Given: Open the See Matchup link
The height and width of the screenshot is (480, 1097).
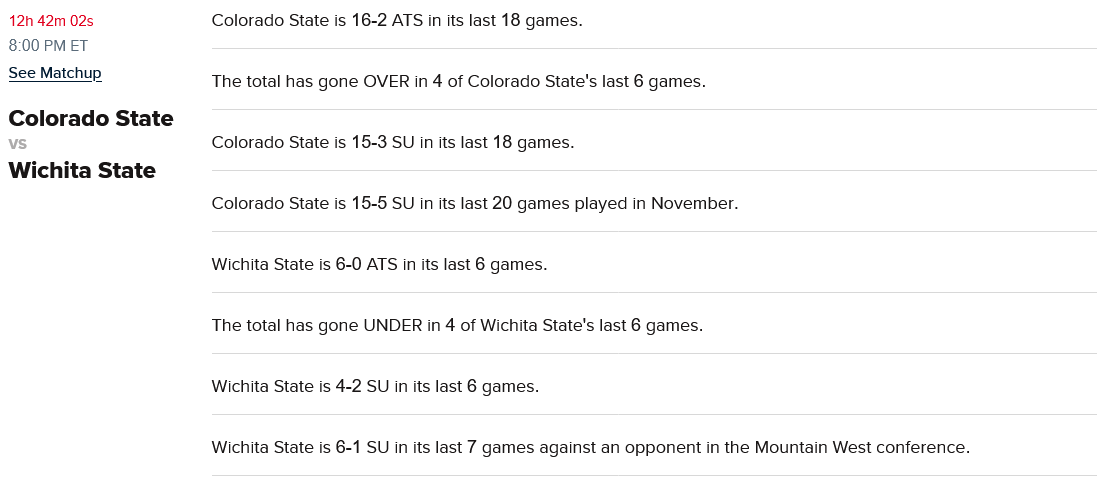Looking at the screenshot, I should (x=55, y=73).
